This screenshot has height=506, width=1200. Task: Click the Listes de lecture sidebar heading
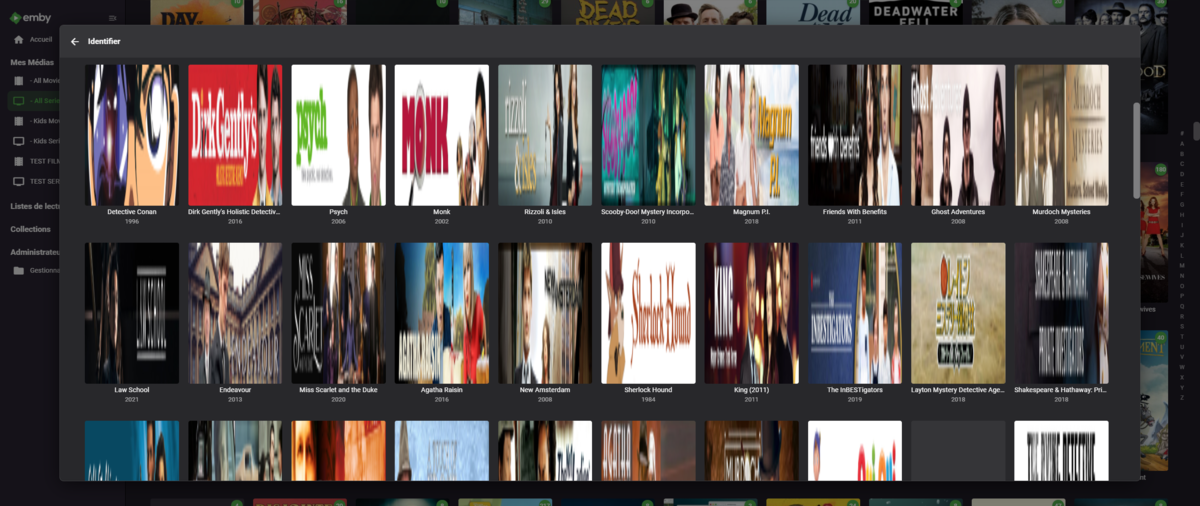pos(35,206)
